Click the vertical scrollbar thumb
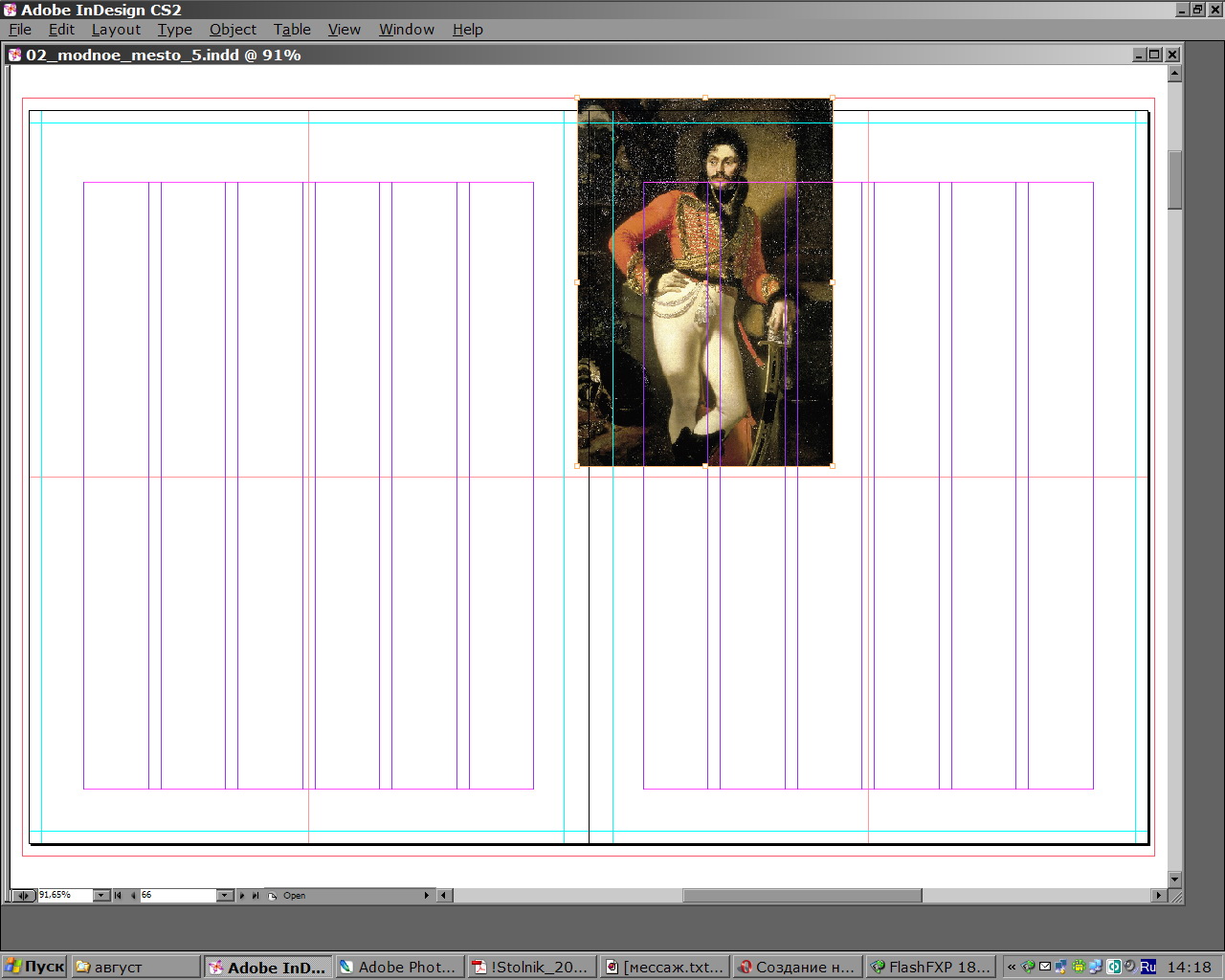Screen dimensions: 1225x980 (1174, 180)
